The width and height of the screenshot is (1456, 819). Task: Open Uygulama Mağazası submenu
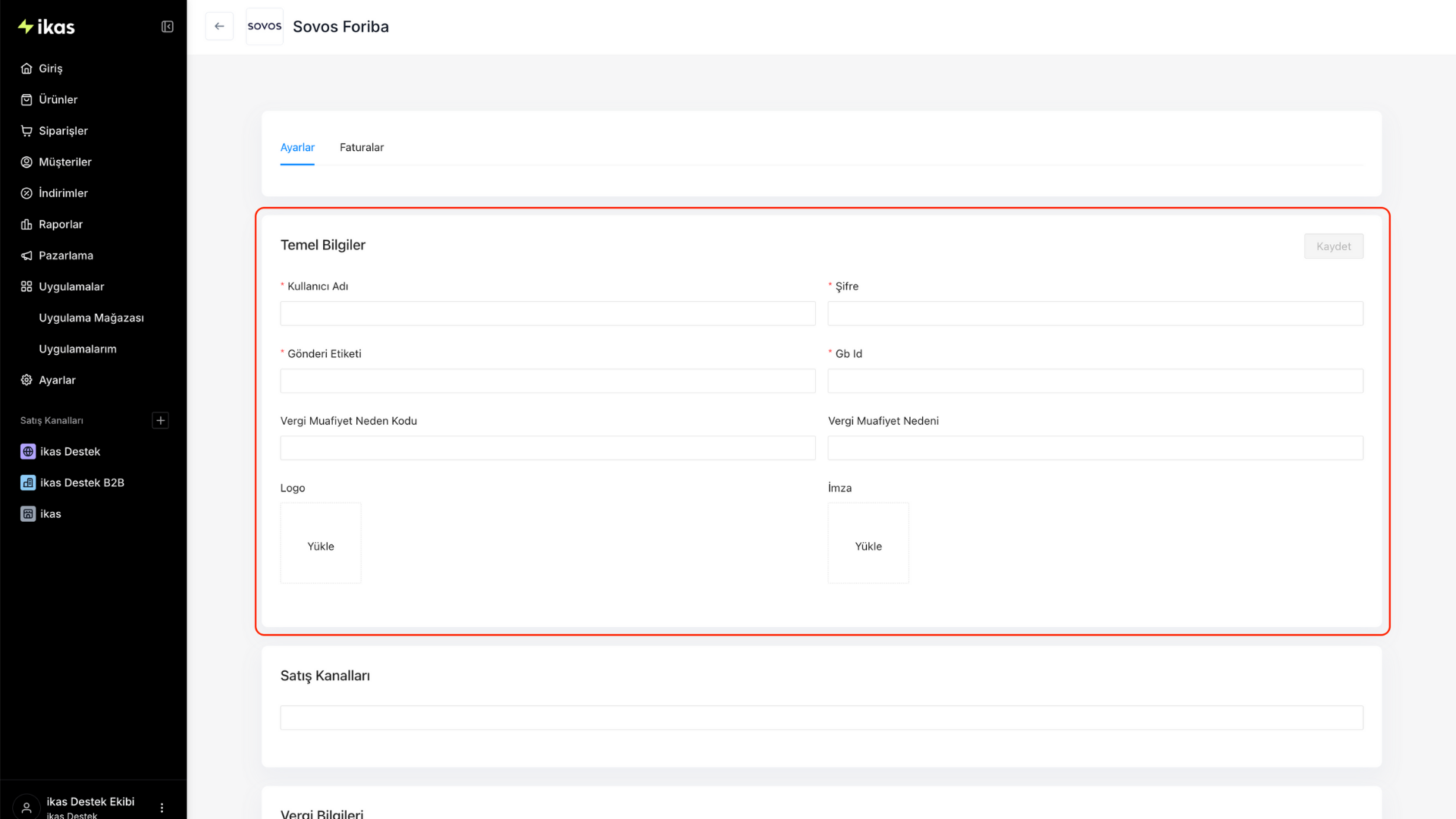(x=93, y=317)
